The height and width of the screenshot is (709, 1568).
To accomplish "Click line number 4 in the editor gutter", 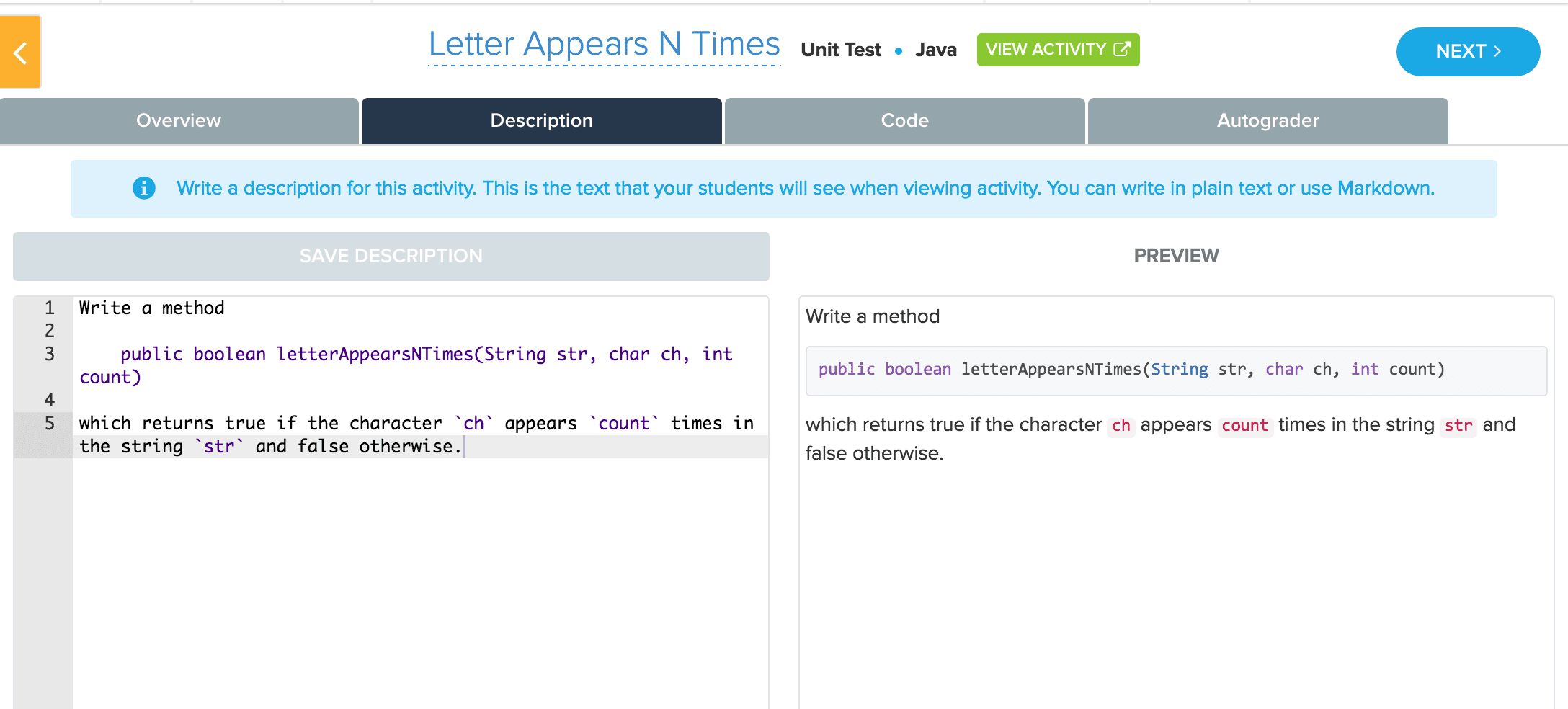I will tap(49, 400).
